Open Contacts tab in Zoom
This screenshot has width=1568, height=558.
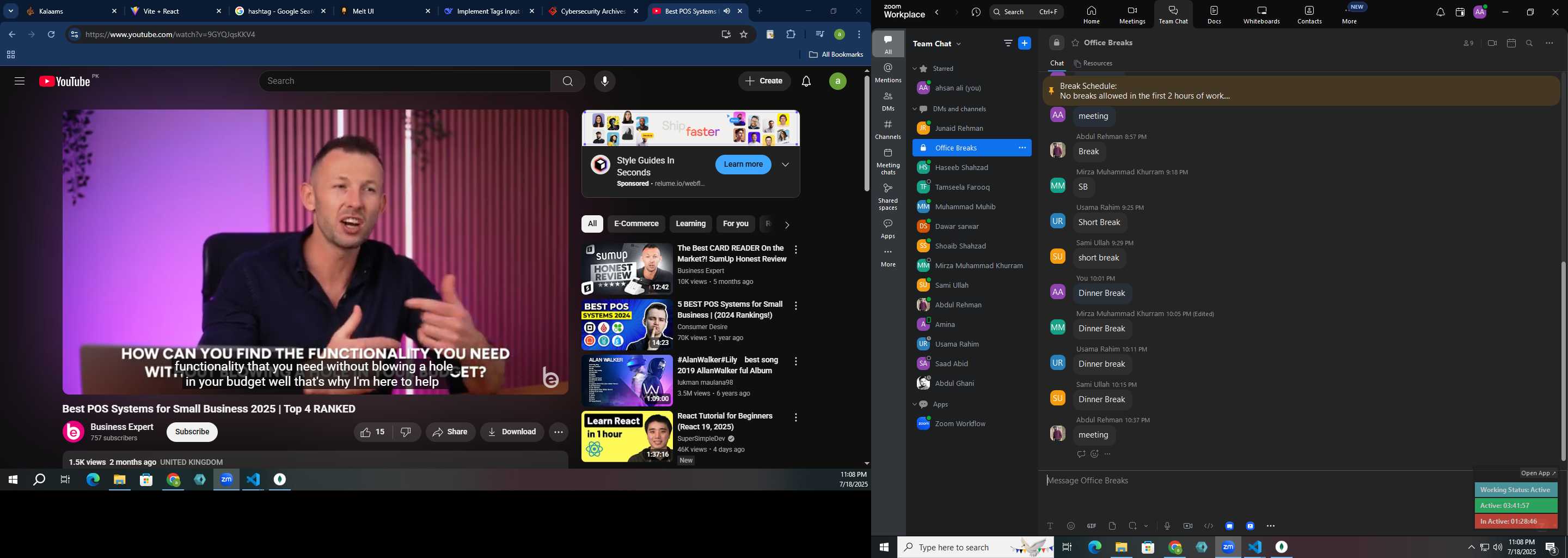coord(1309,15)
